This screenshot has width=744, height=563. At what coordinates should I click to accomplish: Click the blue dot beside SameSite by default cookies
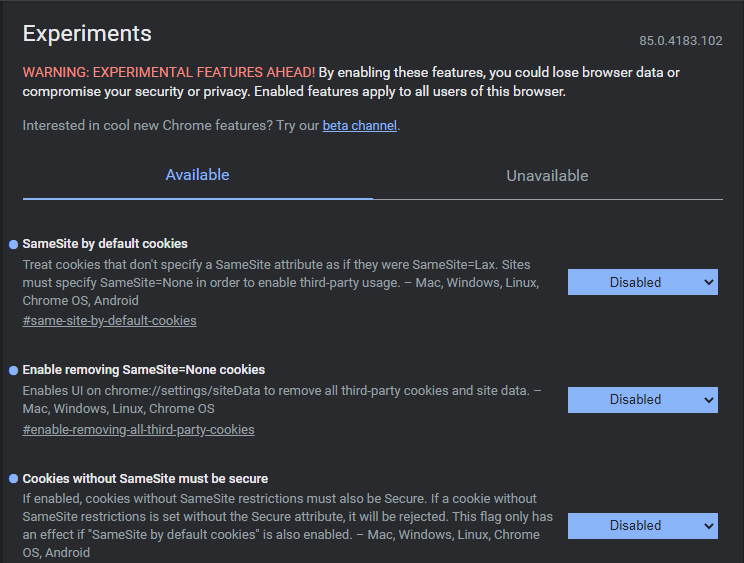[x=13, y=244]
